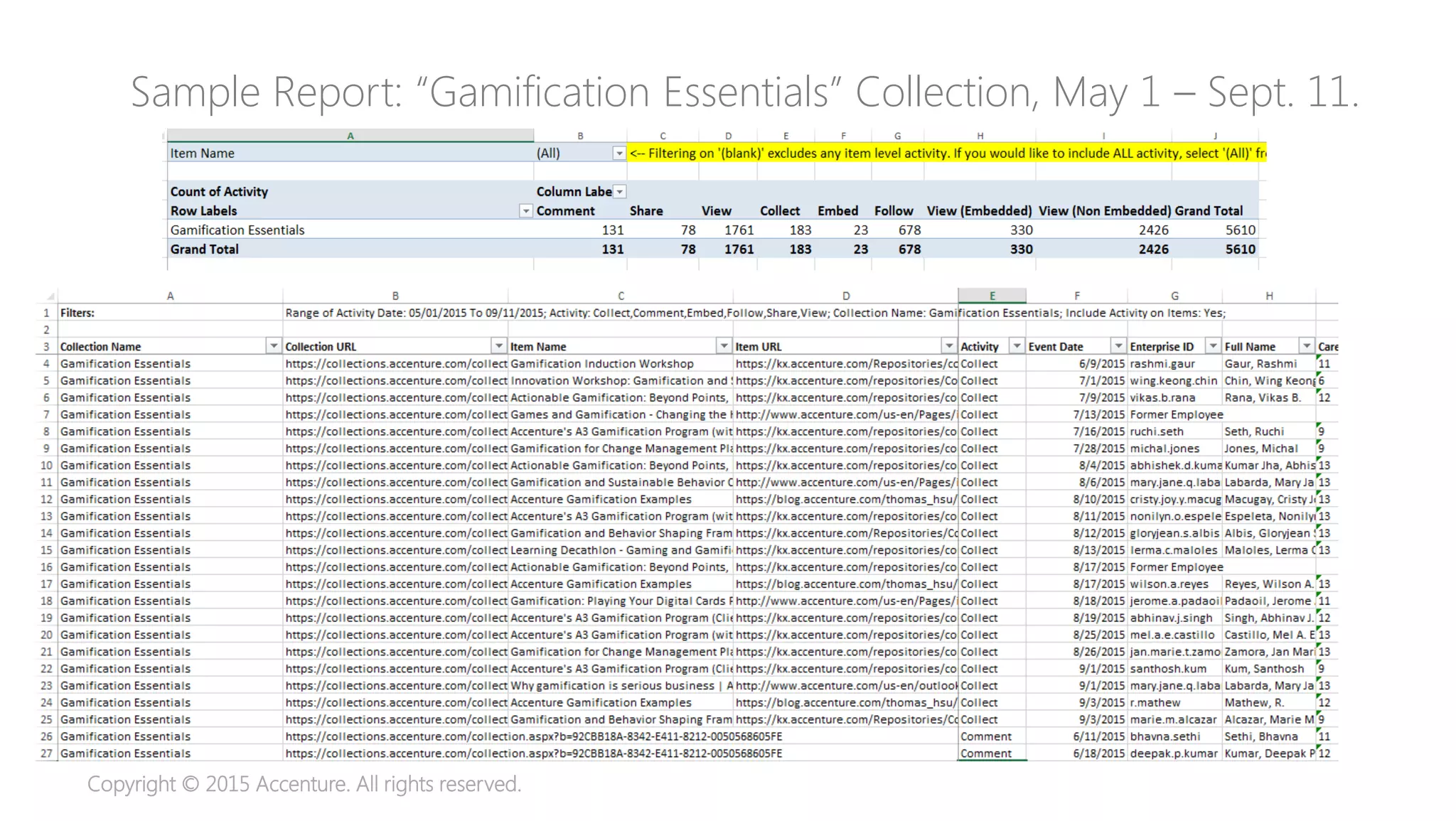The height and width of the screenshot is (821, 1456).
Task: Open the Row Labels filter dropdown
Action: 525,211
